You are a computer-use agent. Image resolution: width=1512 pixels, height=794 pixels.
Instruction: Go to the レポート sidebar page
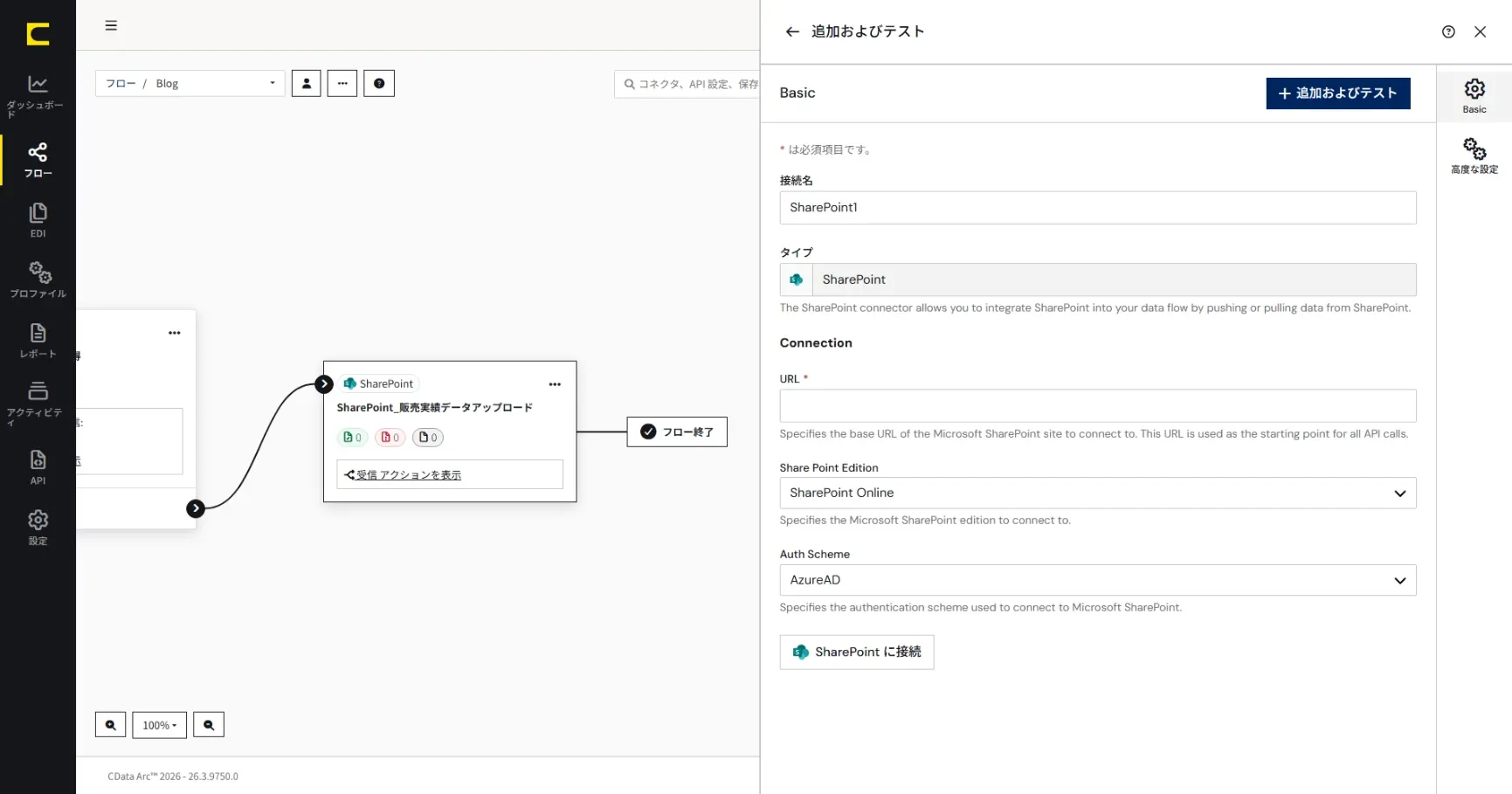coord(38,341)
